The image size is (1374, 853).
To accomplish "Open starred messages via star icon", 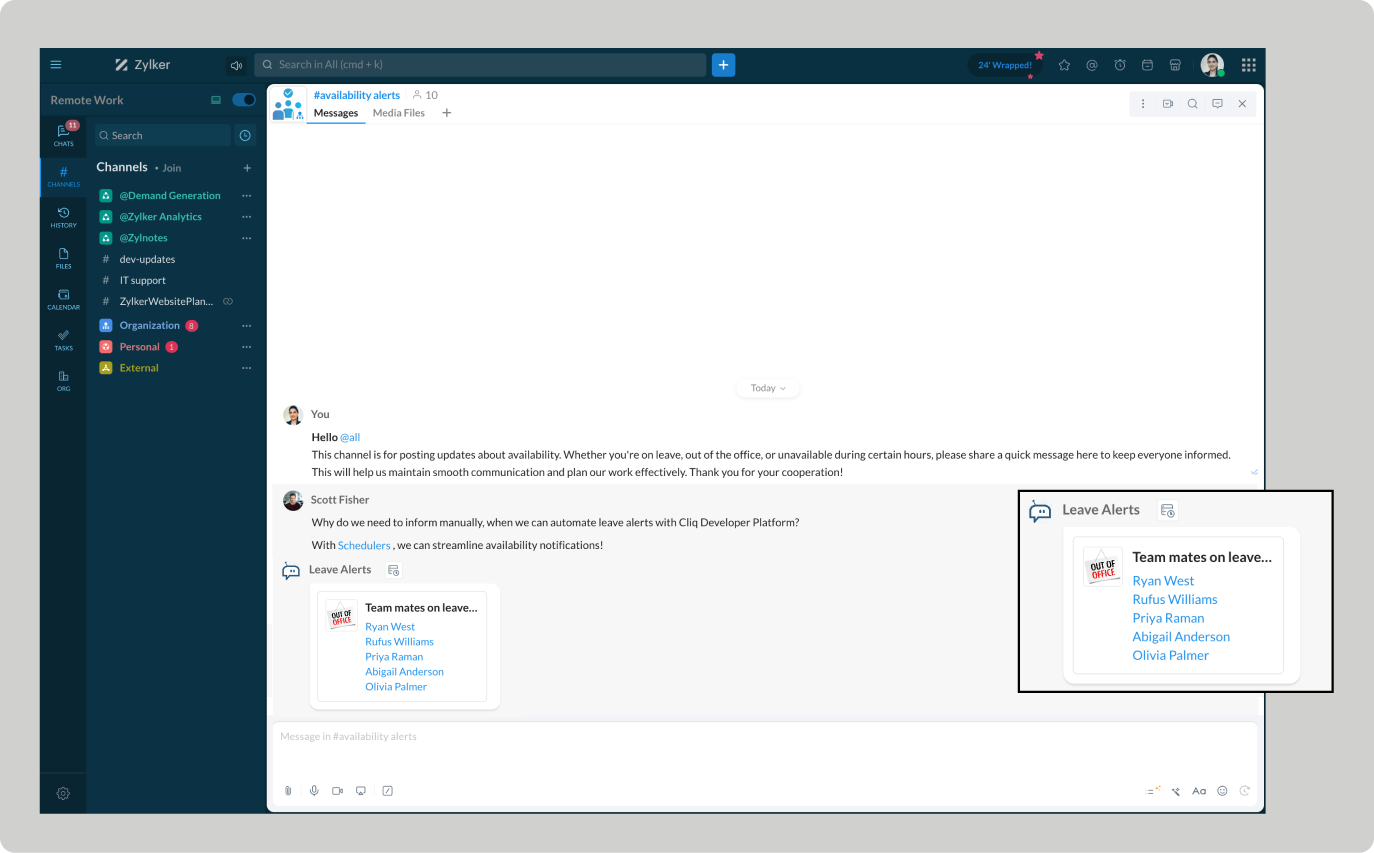I will coord(1064,65).
